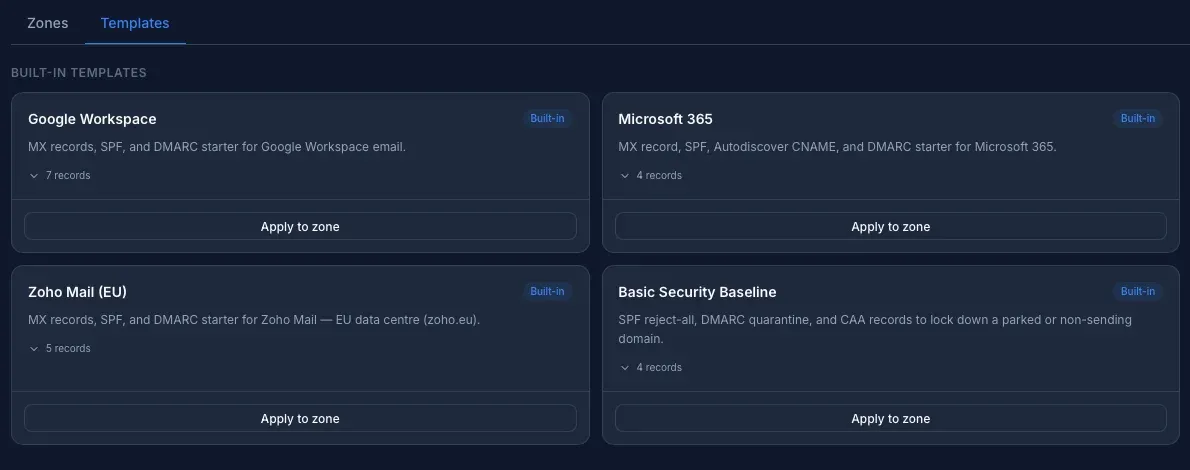Expand the 4 records list for Microsoft 365
This screenshot has height=470, width=1190.
tap(650, 175)
